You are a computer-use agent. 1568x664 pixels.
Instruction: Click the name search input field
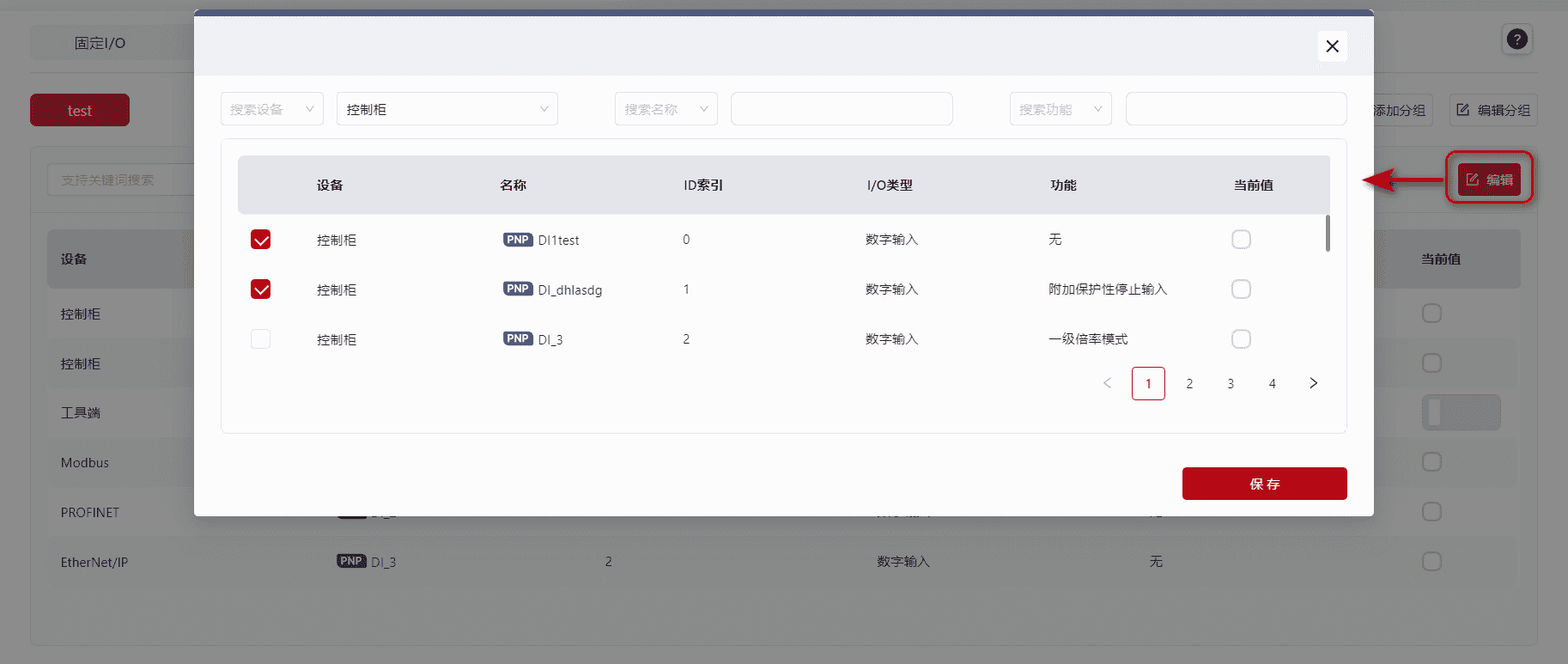(842, 109)
